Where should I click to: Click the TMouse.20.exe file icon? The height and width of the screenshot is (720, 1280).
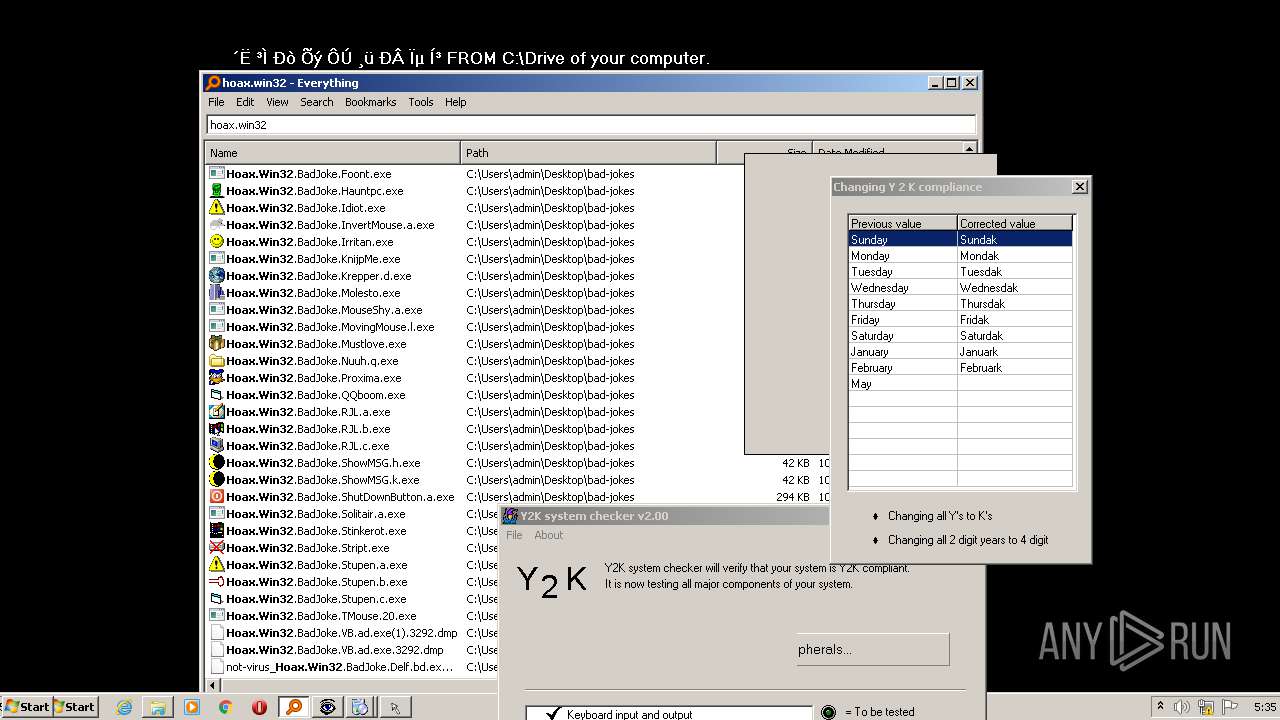[216, 615]
